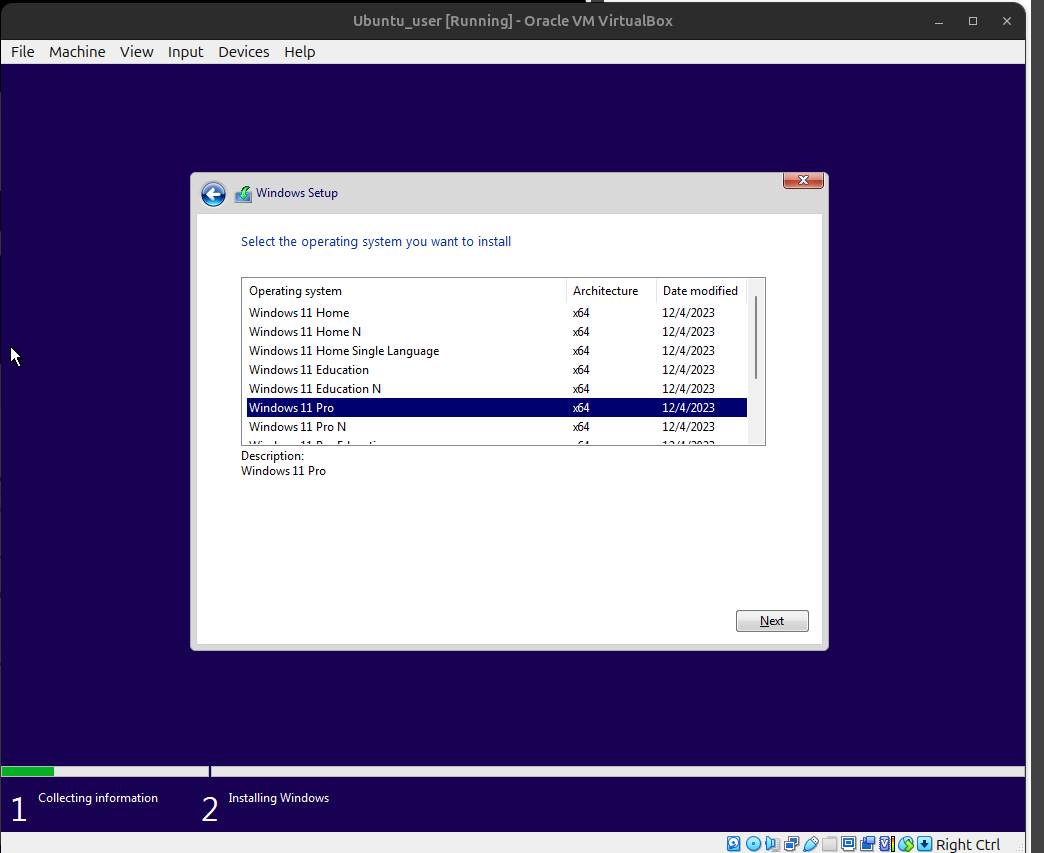The height and width of the screenshot is (853, 1044).
Task: Open the File menu
Action: point(23,52)
